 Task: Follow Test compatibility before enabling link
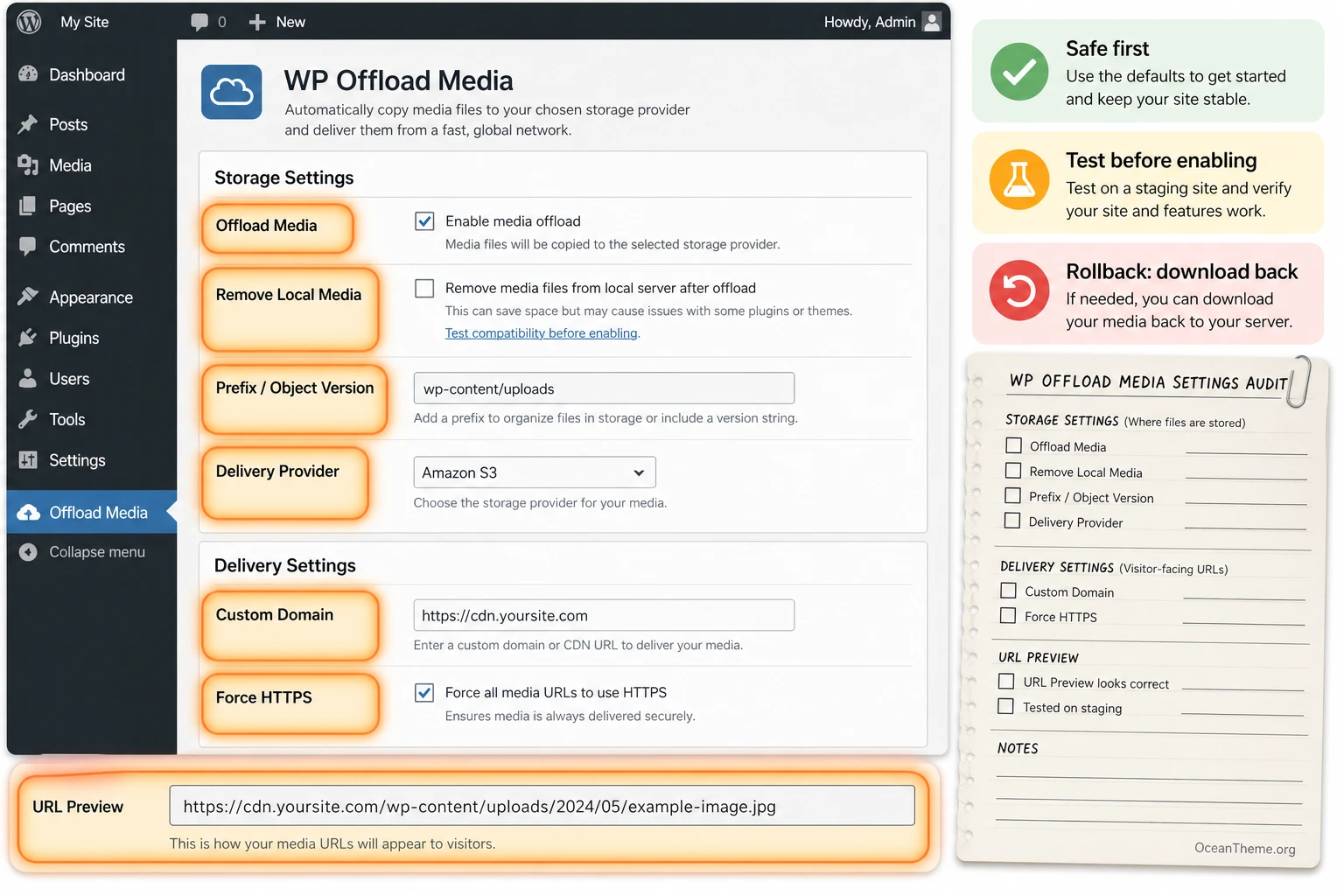(542, 333)
